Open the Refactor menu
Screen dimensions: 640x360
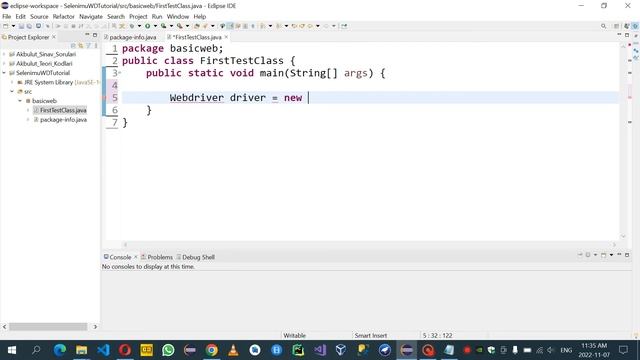[64, 16]
